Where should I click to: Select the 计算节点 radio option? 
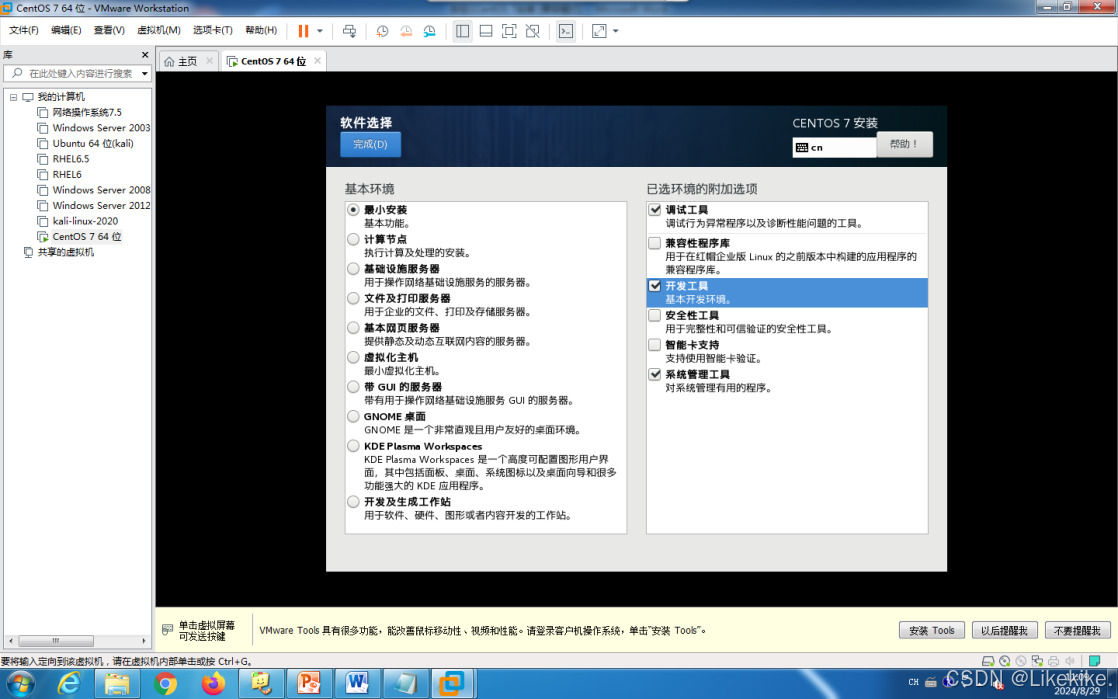tap(353, 239)
